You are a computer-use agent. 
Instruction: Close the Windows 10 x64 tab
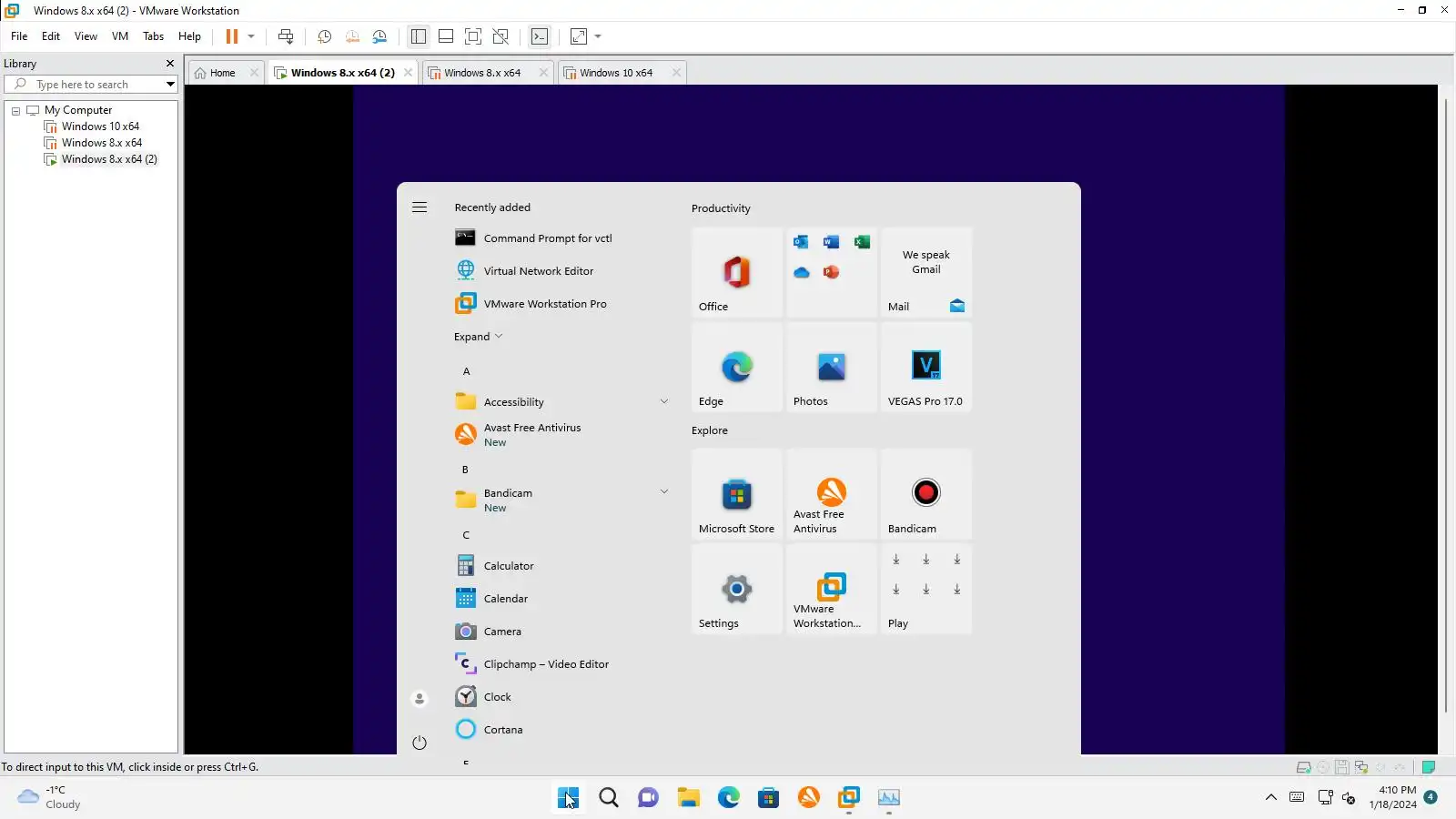[x=676, y=73]
